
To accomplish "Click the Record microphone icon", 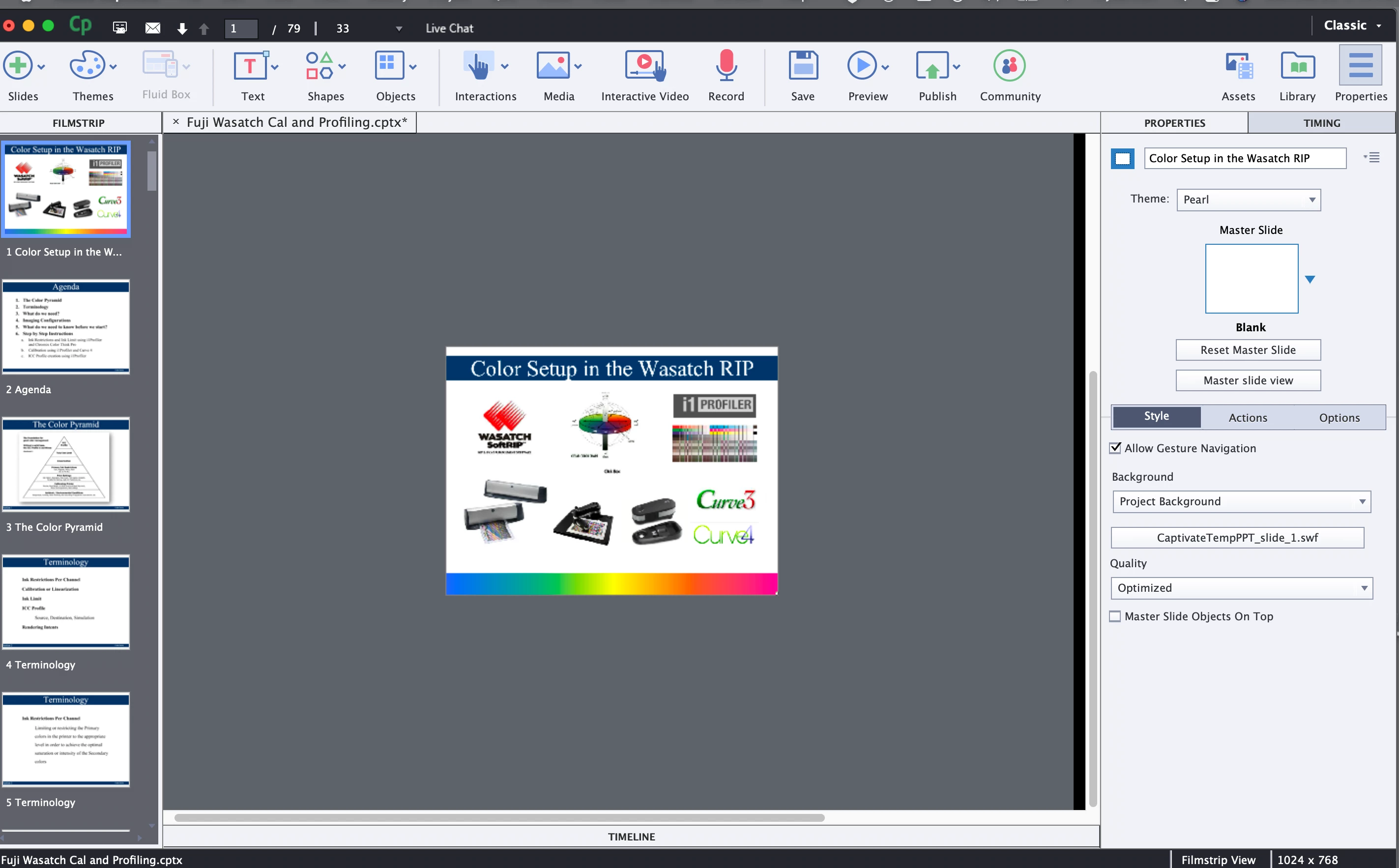I will click(726, 66).
